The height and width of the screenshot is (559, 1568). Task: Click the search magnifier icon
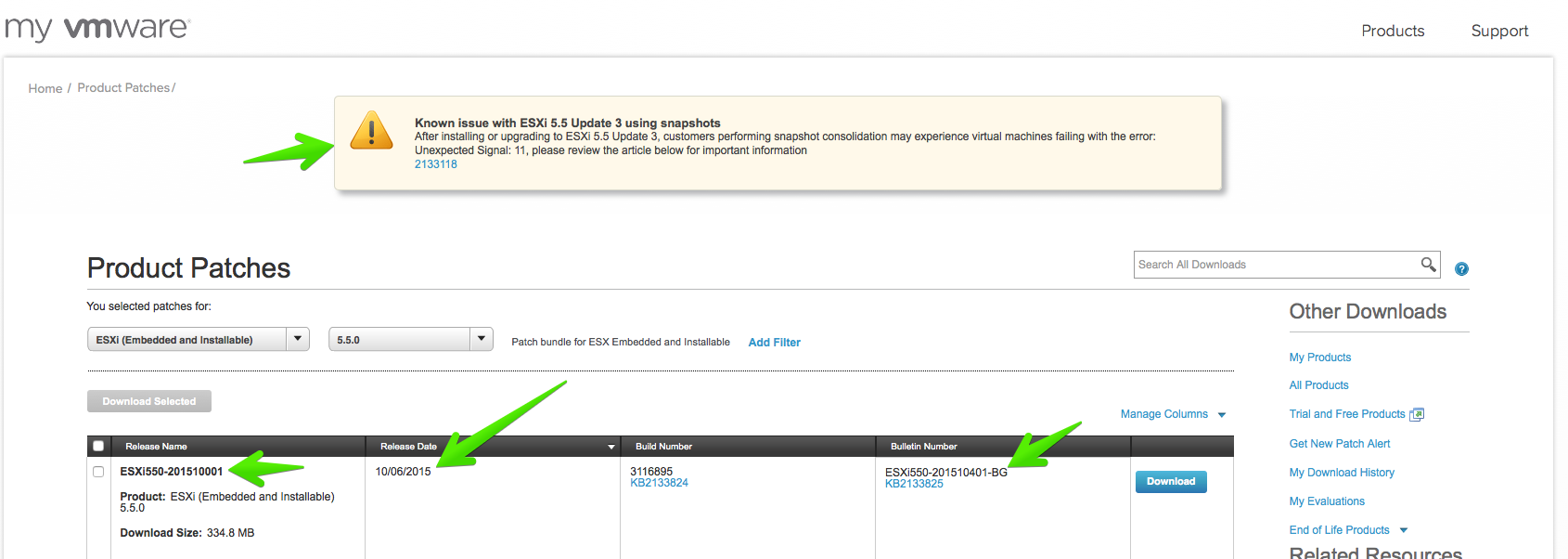[1429, 265]
